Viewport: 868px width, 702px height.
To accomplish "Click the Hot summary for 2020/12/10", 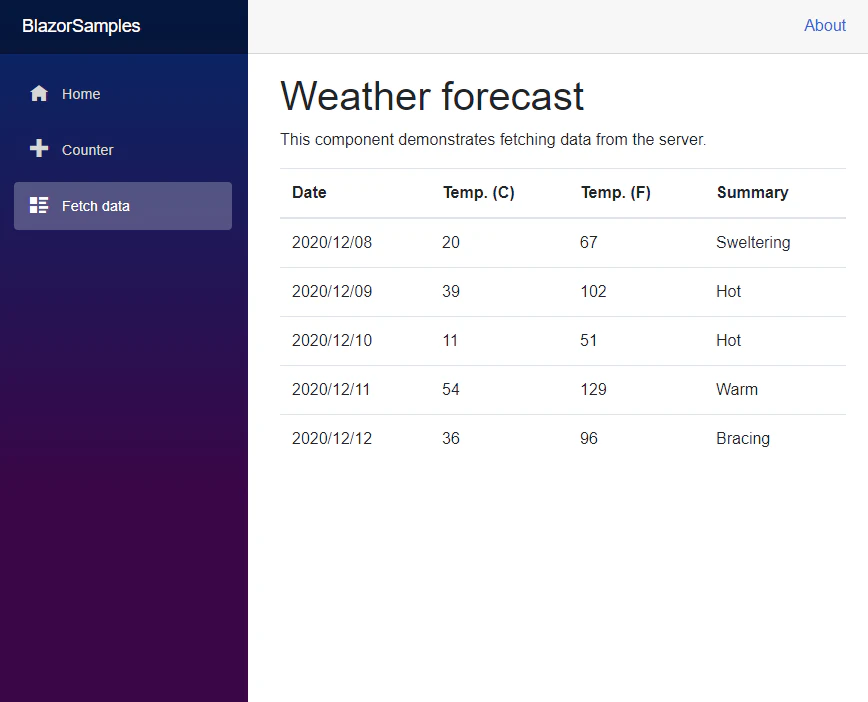I will coord(728,340).
